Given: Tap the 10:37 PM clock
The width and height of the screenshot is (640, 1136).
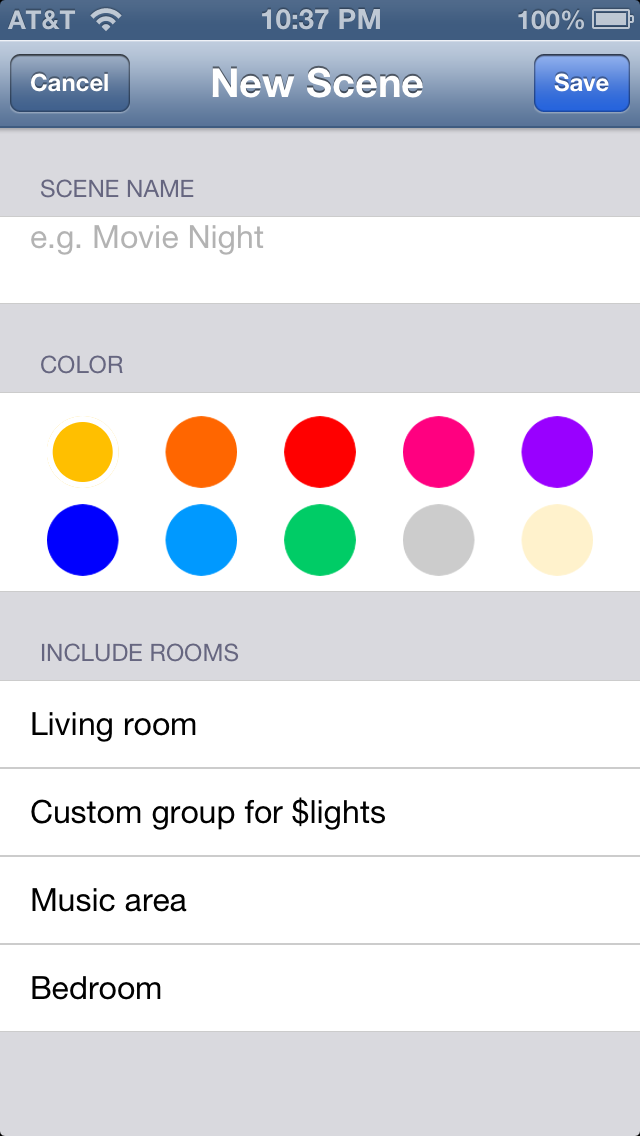Looking at the screenshot, I should click(320, 19).
